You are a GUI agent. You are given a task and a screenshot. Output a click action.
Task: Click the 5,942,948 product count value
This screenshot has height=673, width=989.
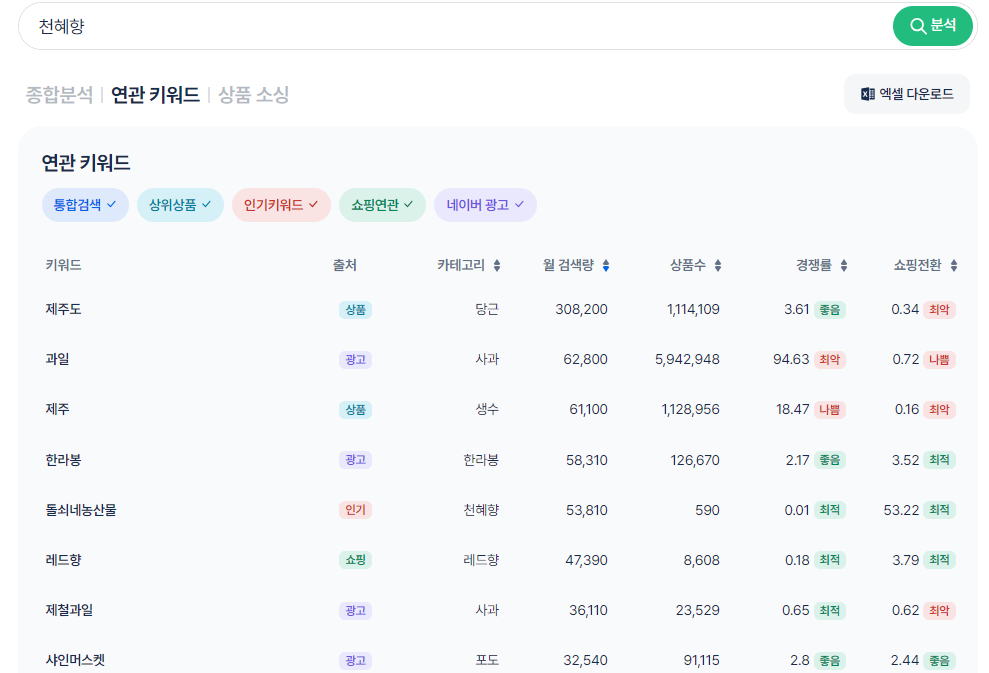click(x=687, y=359)
